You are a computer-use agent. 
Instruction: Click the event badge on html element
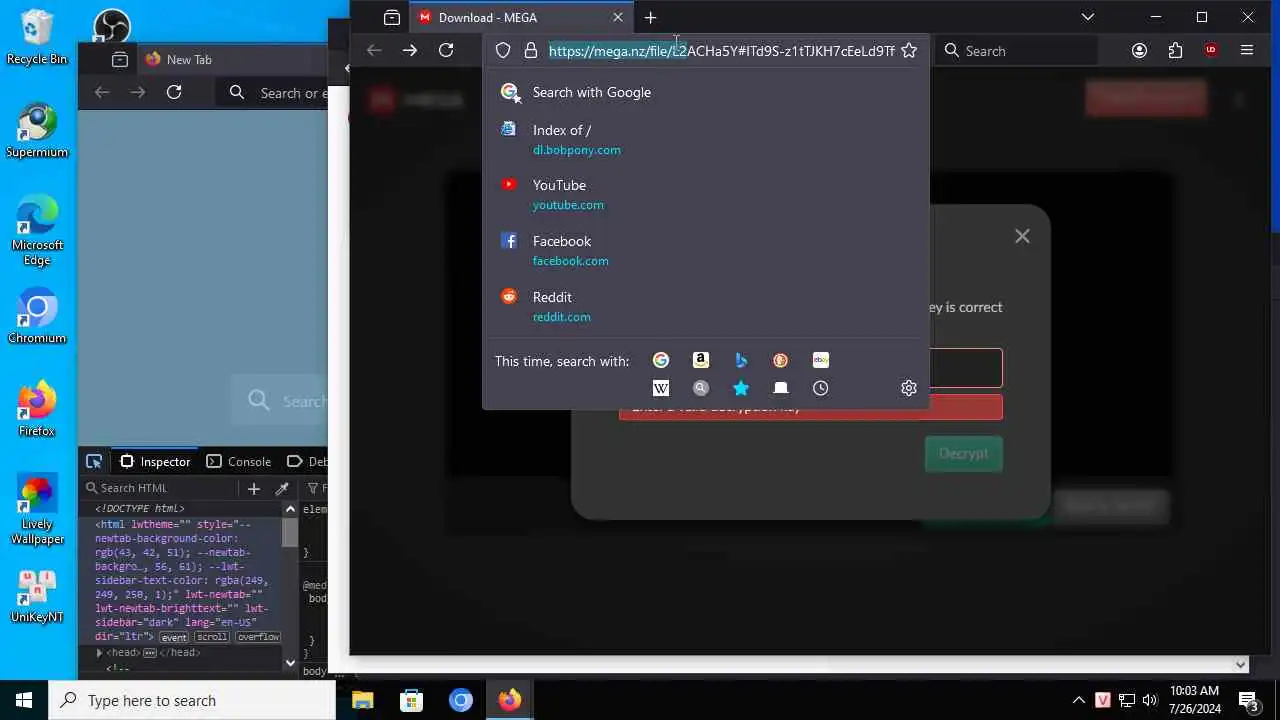coord(174,637)
